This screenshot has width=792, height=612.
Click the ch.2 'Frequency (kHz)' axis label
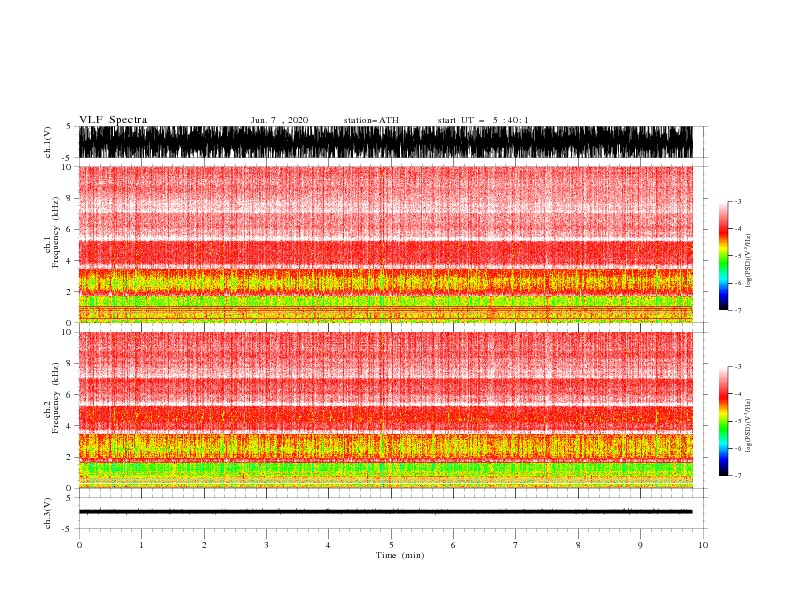pos(55,398)
